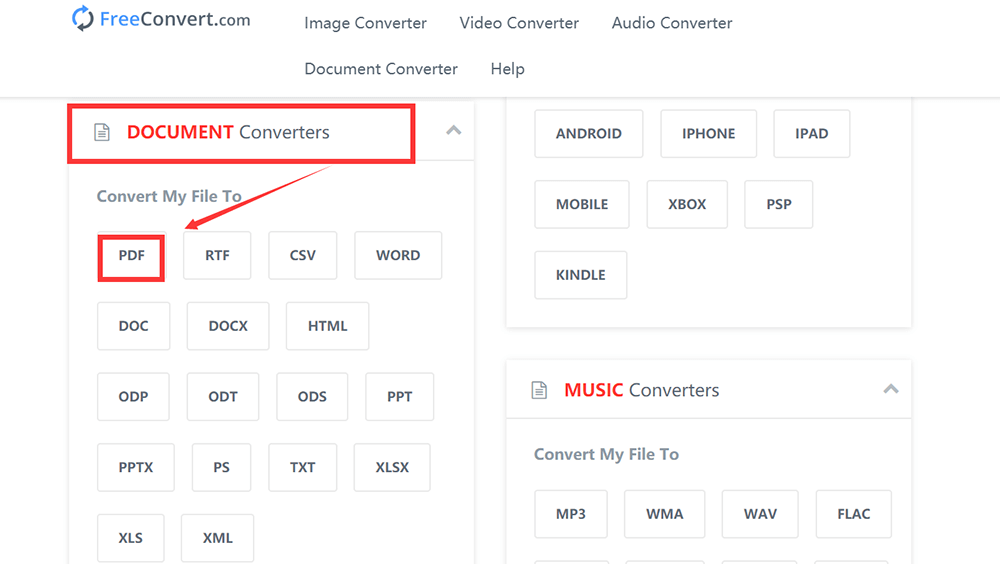
Task: Select the XBOX converter button
Action: (687, 204)
